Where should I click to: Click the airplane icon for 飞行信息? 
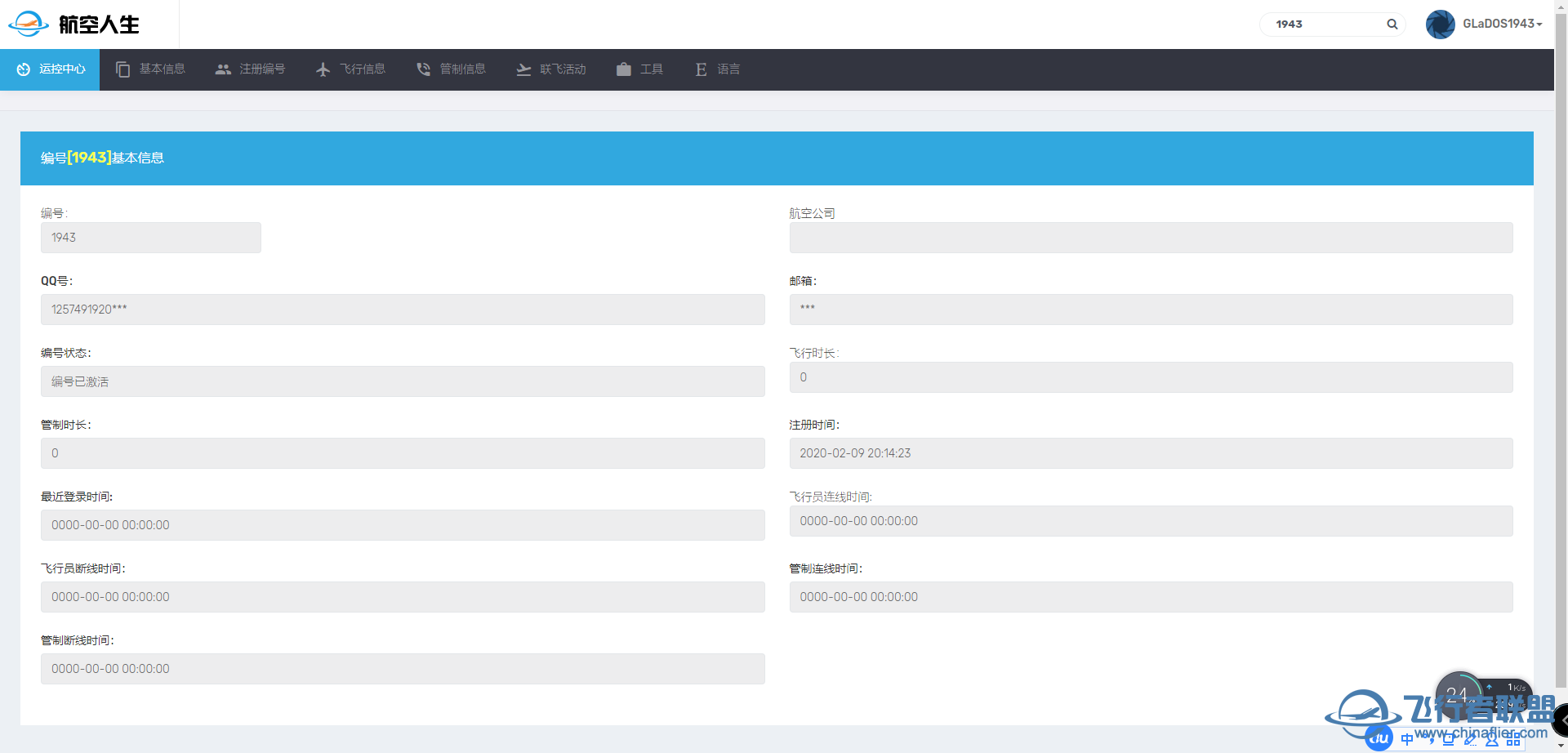click(323, 69)
